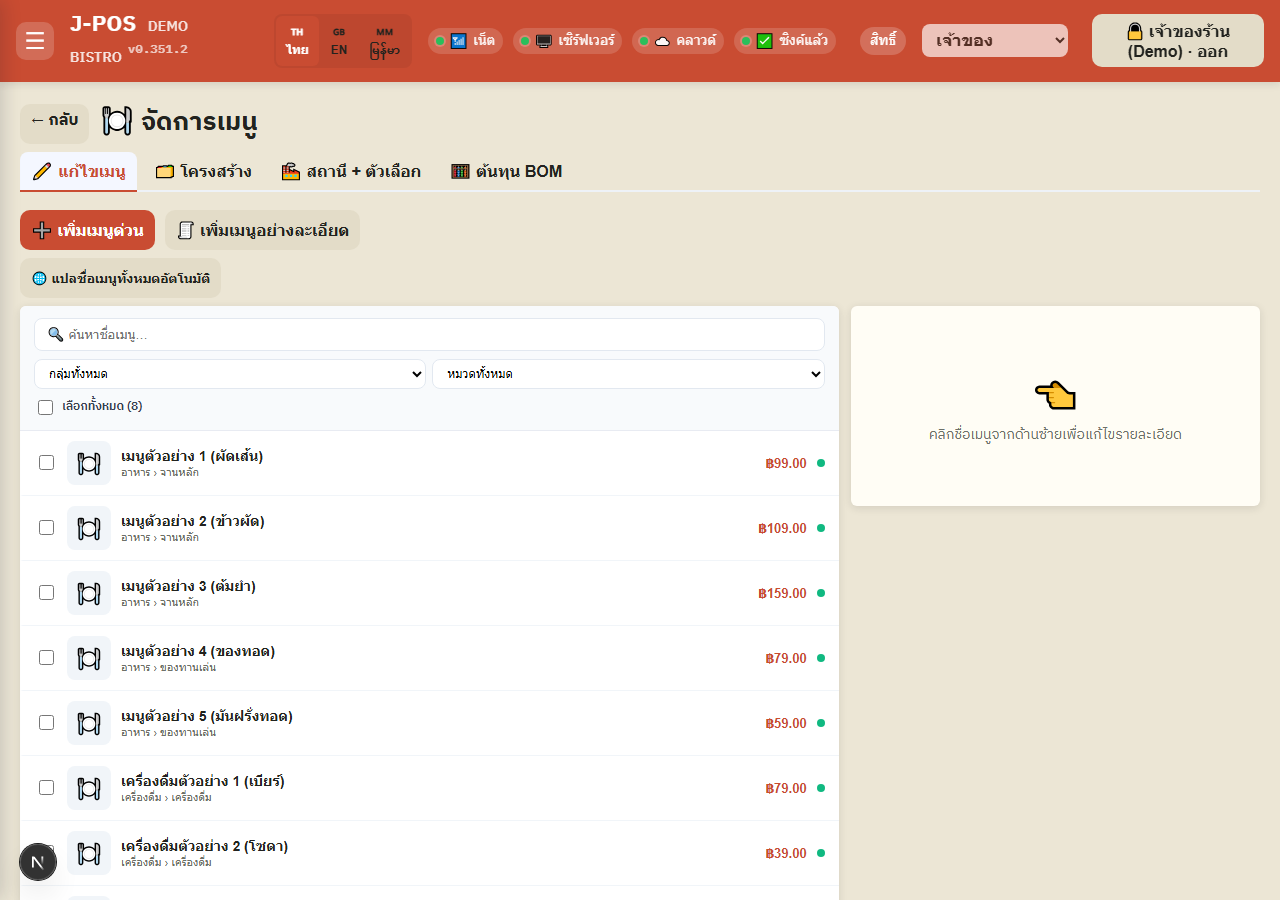The height and width of the screenshot is (900, 1280).
Task: Click the plate icon for เมนูตัวอย่าง 5 (มันฝรั่งทอด)
Action: (89, 723)
